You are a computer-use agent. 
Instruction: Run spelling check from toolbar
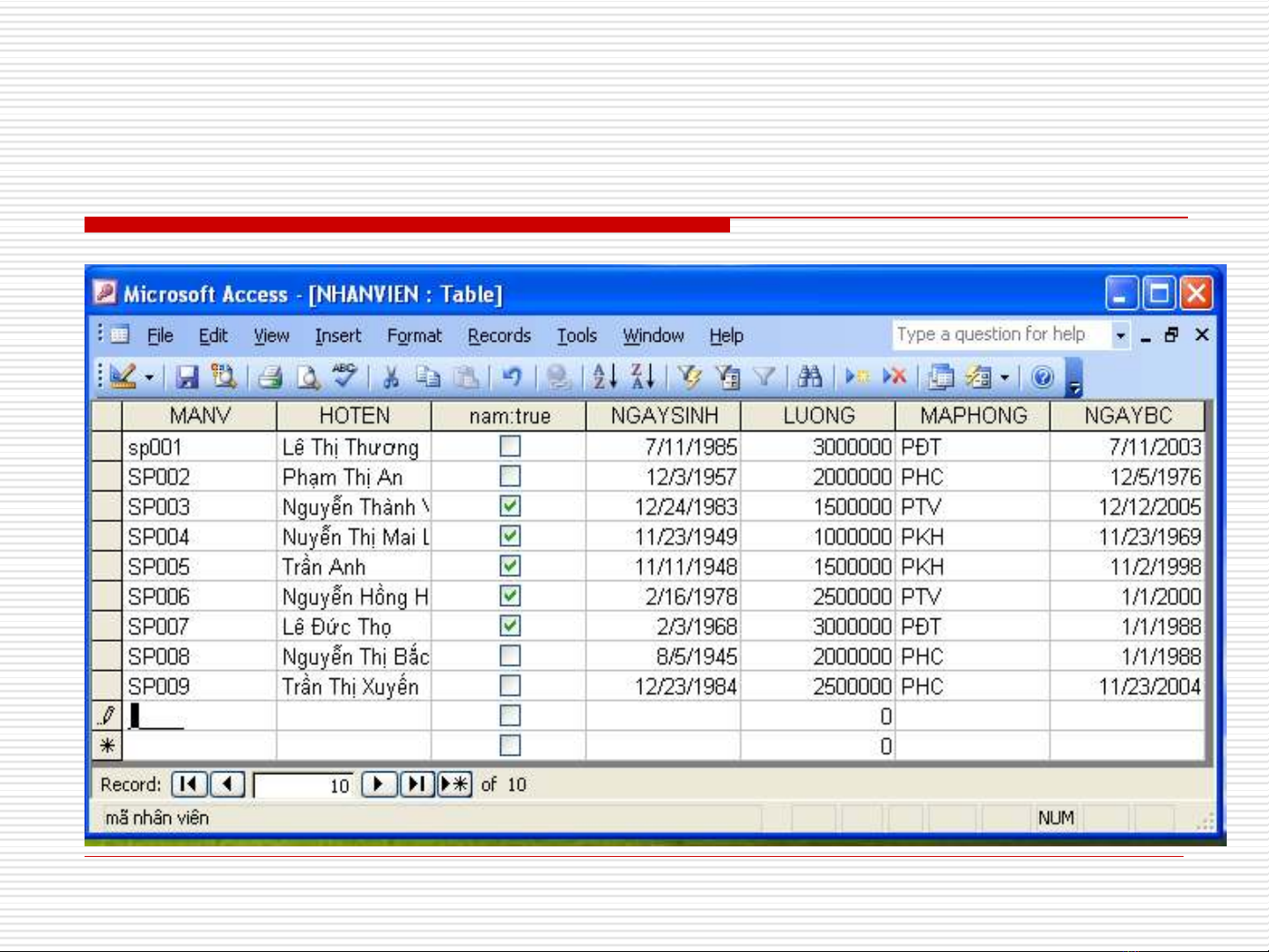click(x=344, y=377)
